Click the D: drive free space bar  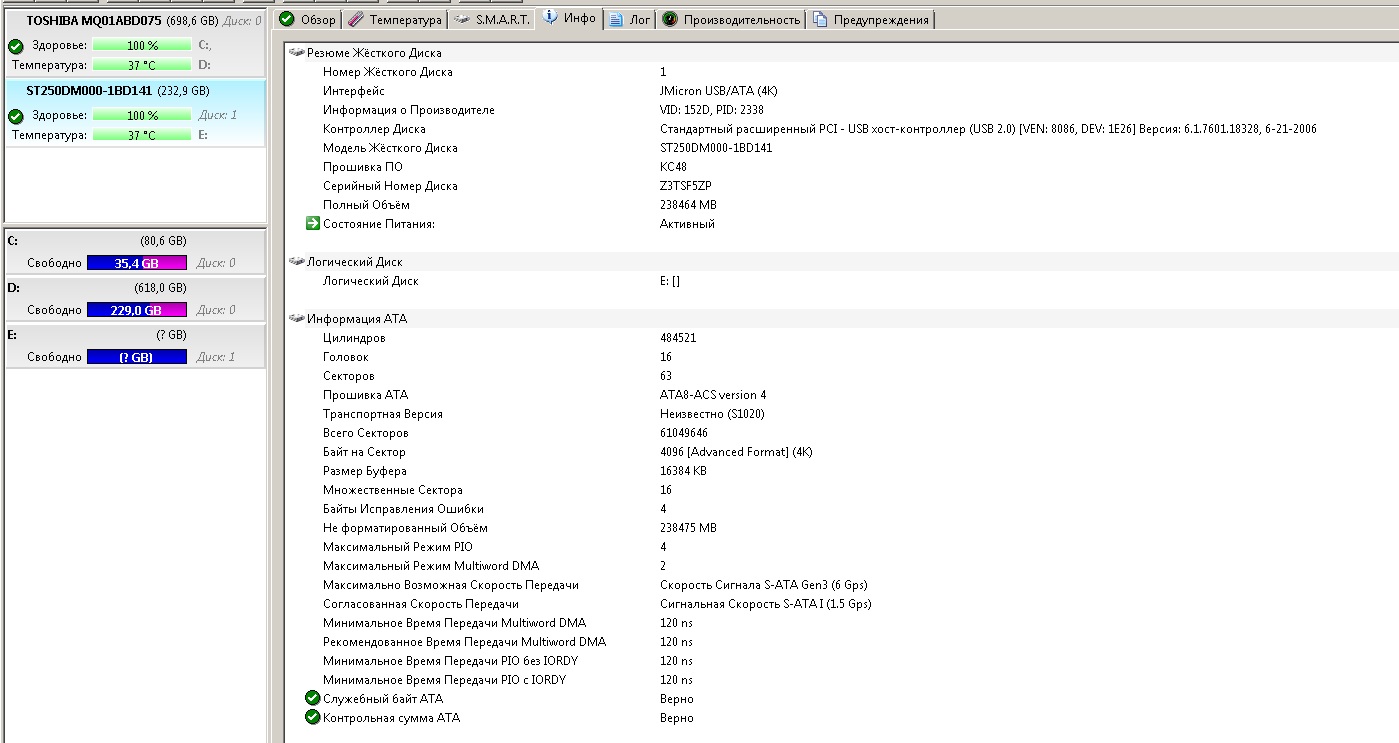(136, 310)
